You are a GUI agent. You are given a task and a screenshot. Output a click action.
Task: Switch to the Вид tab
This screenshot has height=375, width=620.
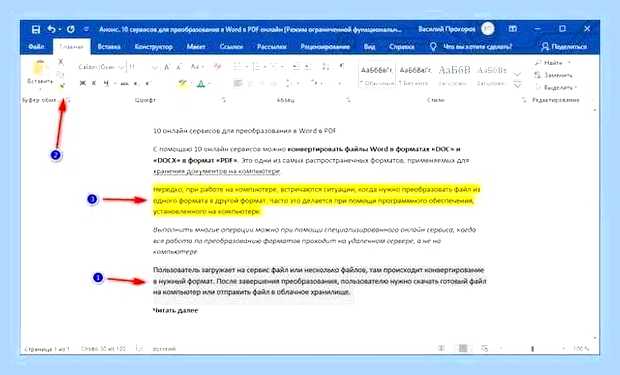tap(370, 47)
